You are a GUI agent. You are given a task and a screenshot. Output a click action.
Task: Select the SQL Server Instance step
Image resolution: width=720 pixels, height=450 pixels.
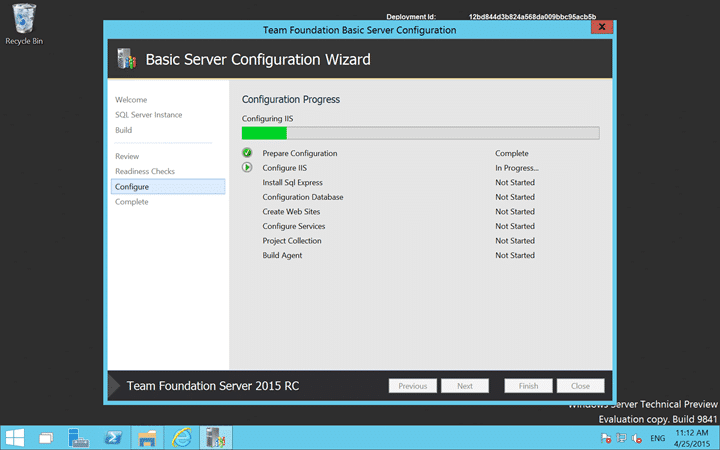tap(148, 115)
